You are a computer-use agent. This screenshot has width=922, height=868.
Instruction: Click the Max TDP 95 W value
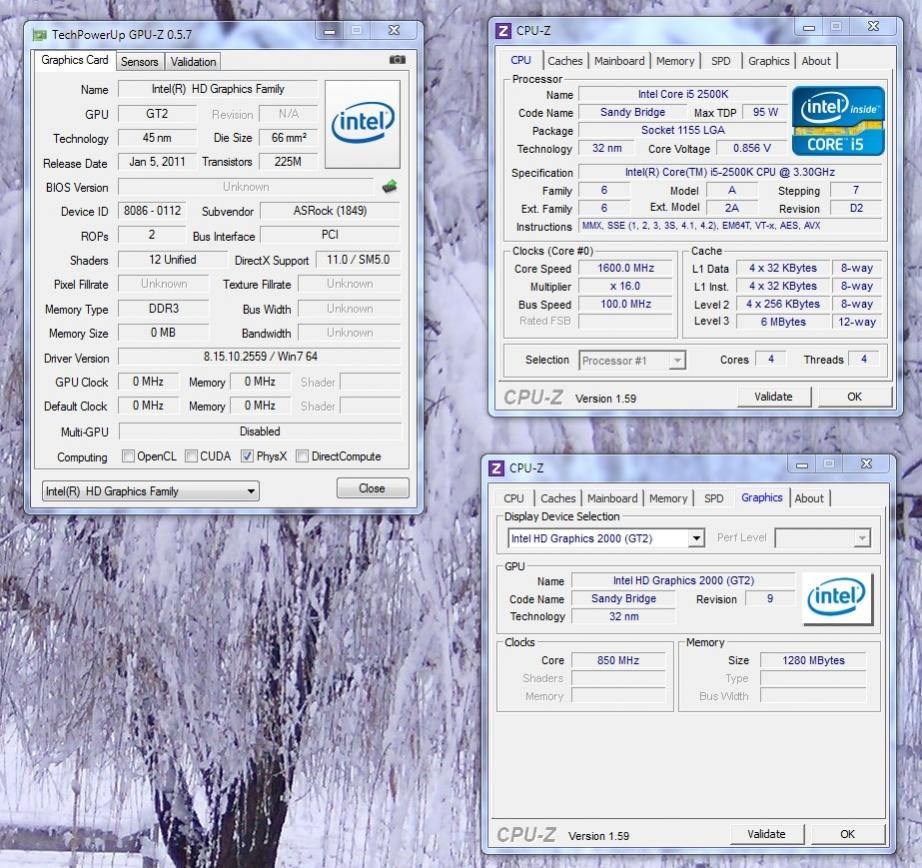[x=765, y=112]
